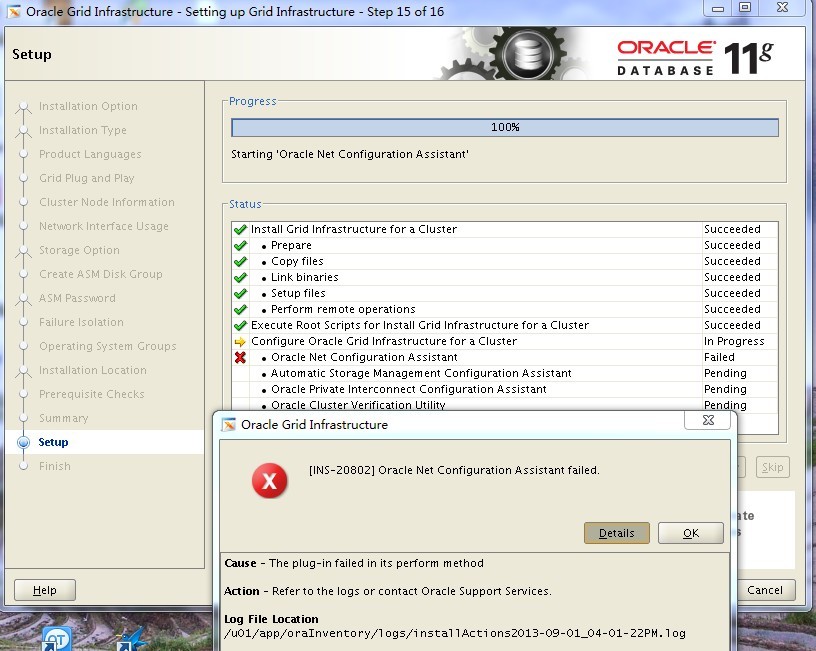Image resolution: width=816 pixels, height=651 pixels.
Task: Click 'Cause - The plug-in failed' text
Action: 354,564
